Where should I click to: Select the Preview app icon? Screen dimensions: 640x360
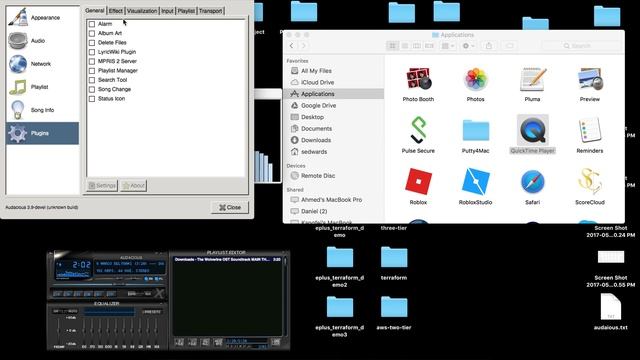[590, 79]
